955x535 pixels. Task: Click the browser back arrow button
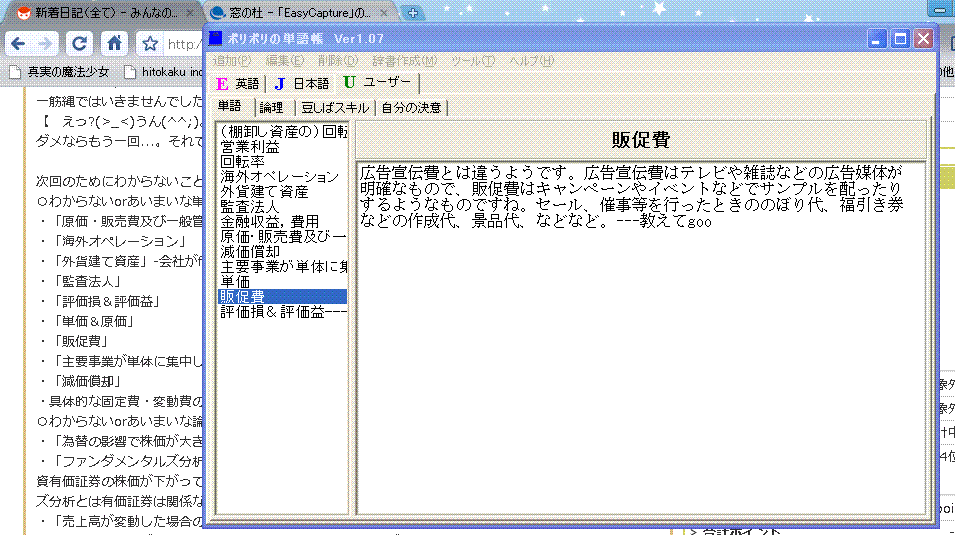click(19, 44)
